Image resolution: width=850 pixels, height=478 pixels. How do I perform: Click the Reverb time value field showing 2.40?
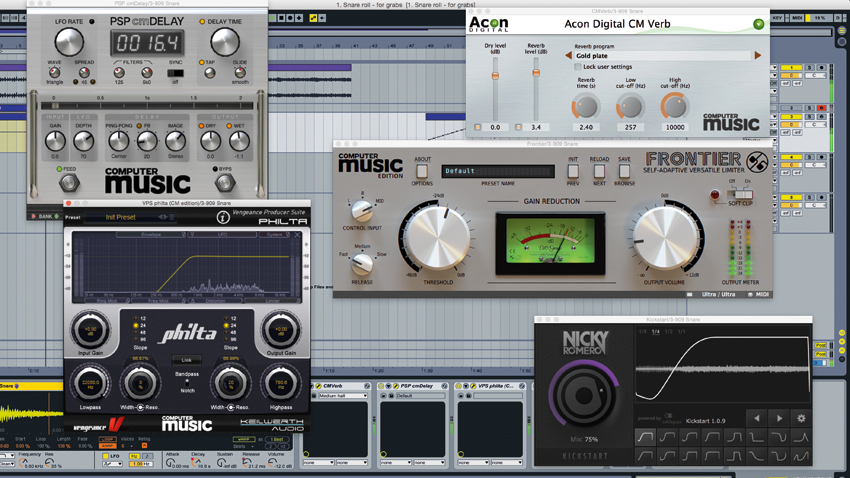pyautogui.click(x=586, y=127)
